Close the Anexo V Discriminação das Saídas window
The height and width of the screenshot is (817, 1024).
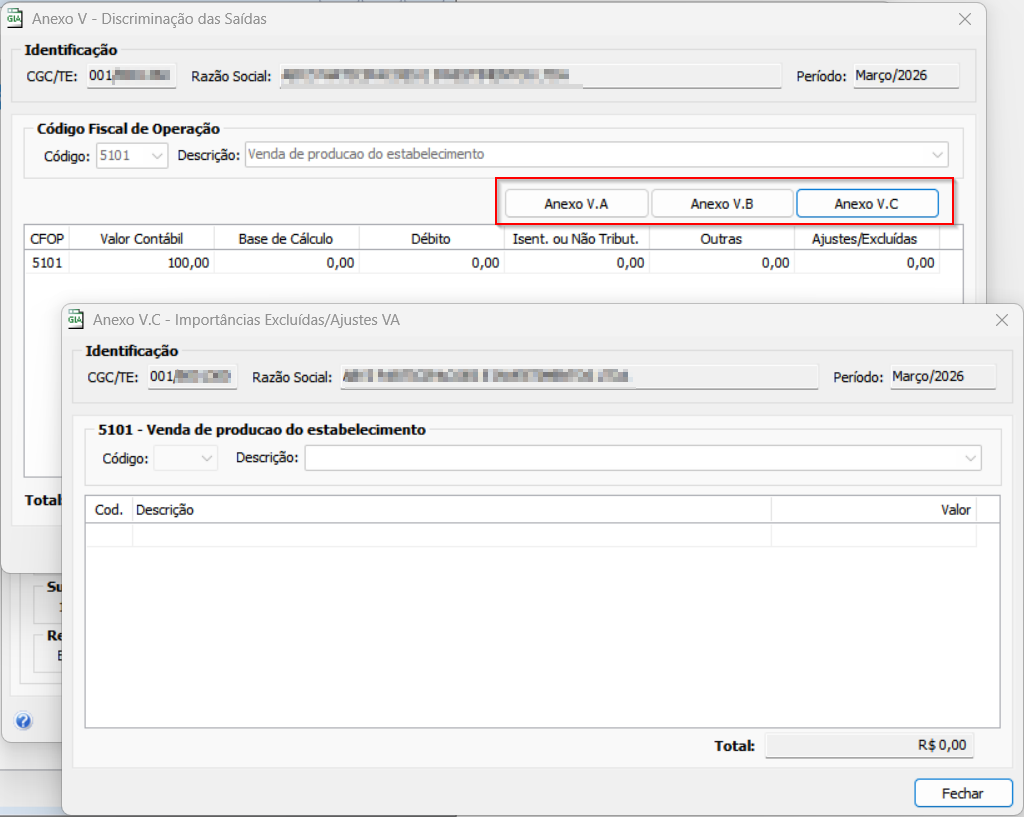click(x=965, y=20)
